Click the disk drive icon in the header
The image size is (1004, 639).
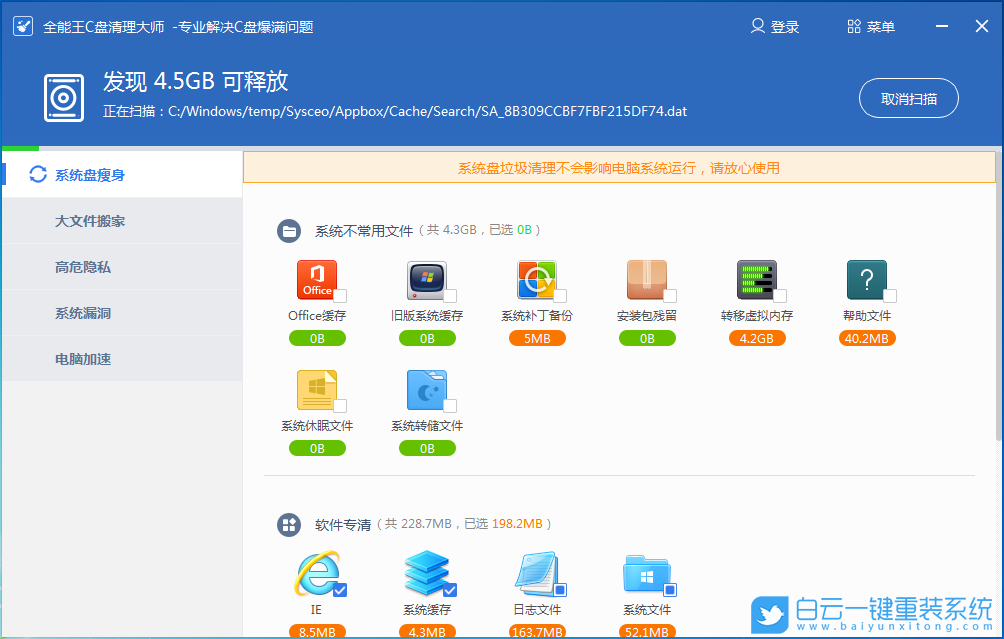(x=63, y=97)
